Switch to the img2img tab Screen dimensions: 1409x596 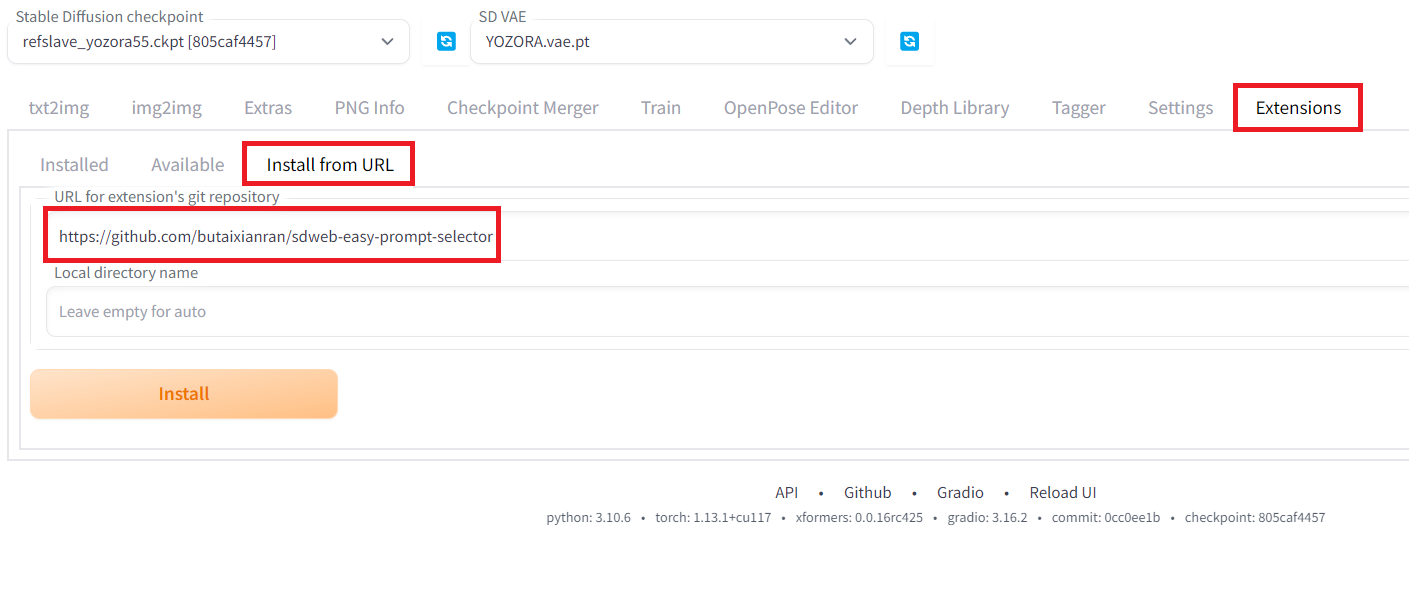(x=166, y=108)
